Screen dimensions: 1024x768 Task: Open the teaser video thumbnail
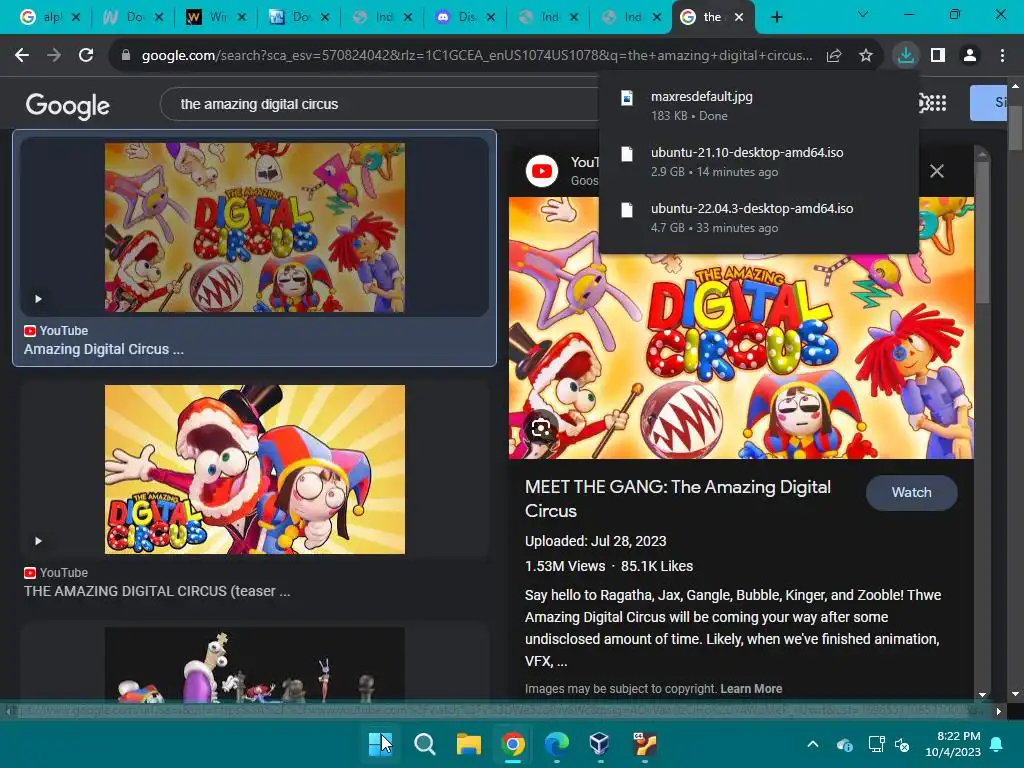coord(255,469)
